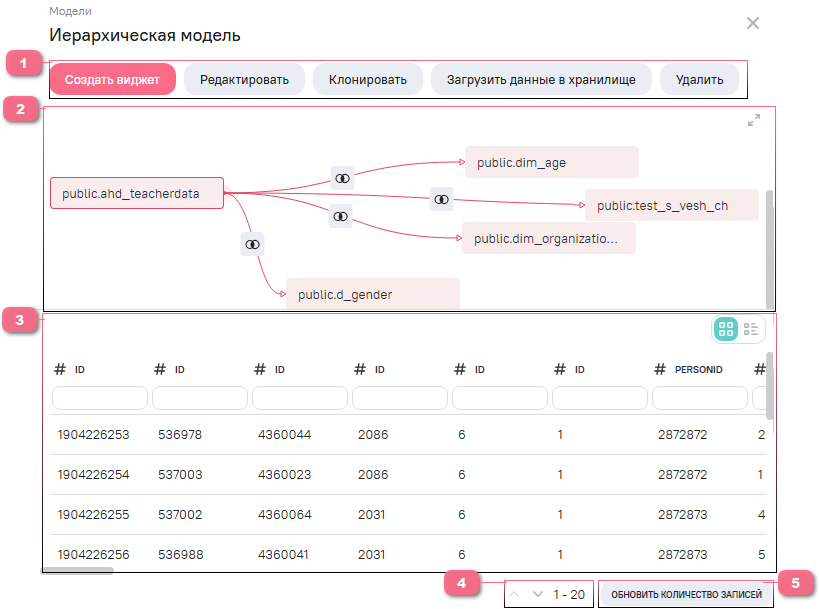Screen dimensions: 819x609
Task: Click the join icon toward public.dim_age
Action: 342,177
